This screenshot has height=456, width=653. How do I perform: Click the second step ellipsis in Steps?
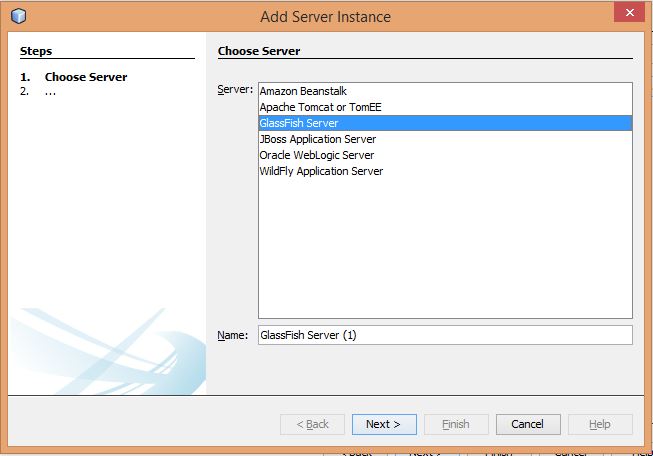(x=50, y=91)
